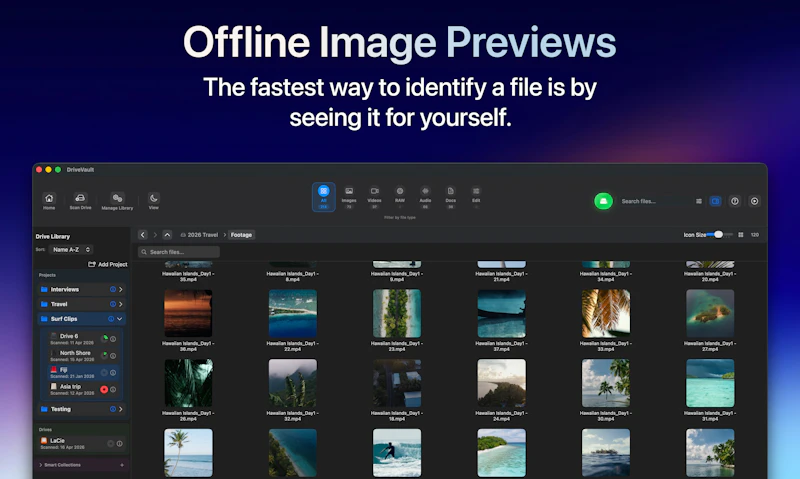Expand the Travel project chevron

(x=121, y=304)
